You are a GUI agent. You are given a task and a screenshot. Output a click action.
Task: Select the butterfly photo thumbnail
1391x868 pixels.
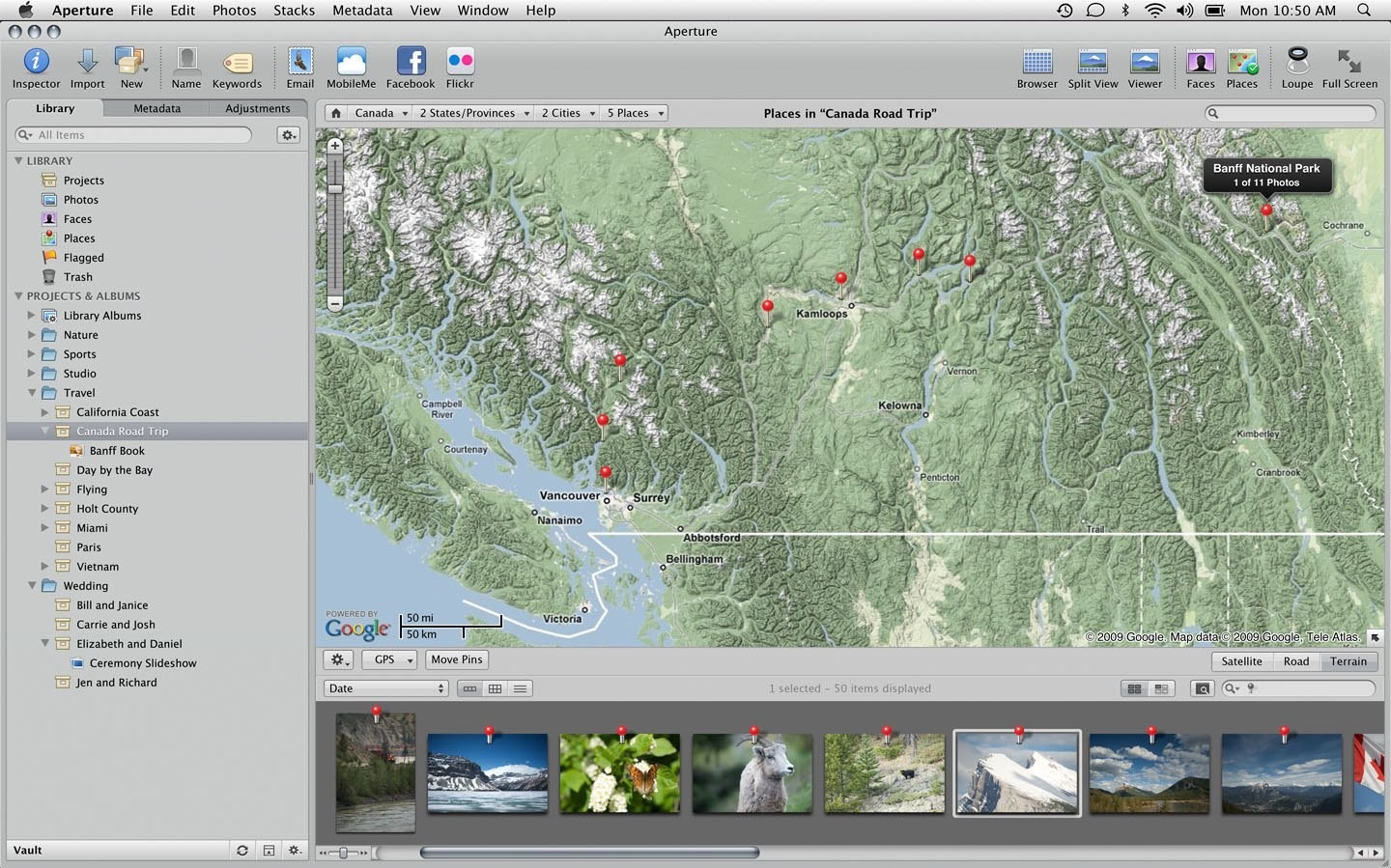[x=619, y=772]
